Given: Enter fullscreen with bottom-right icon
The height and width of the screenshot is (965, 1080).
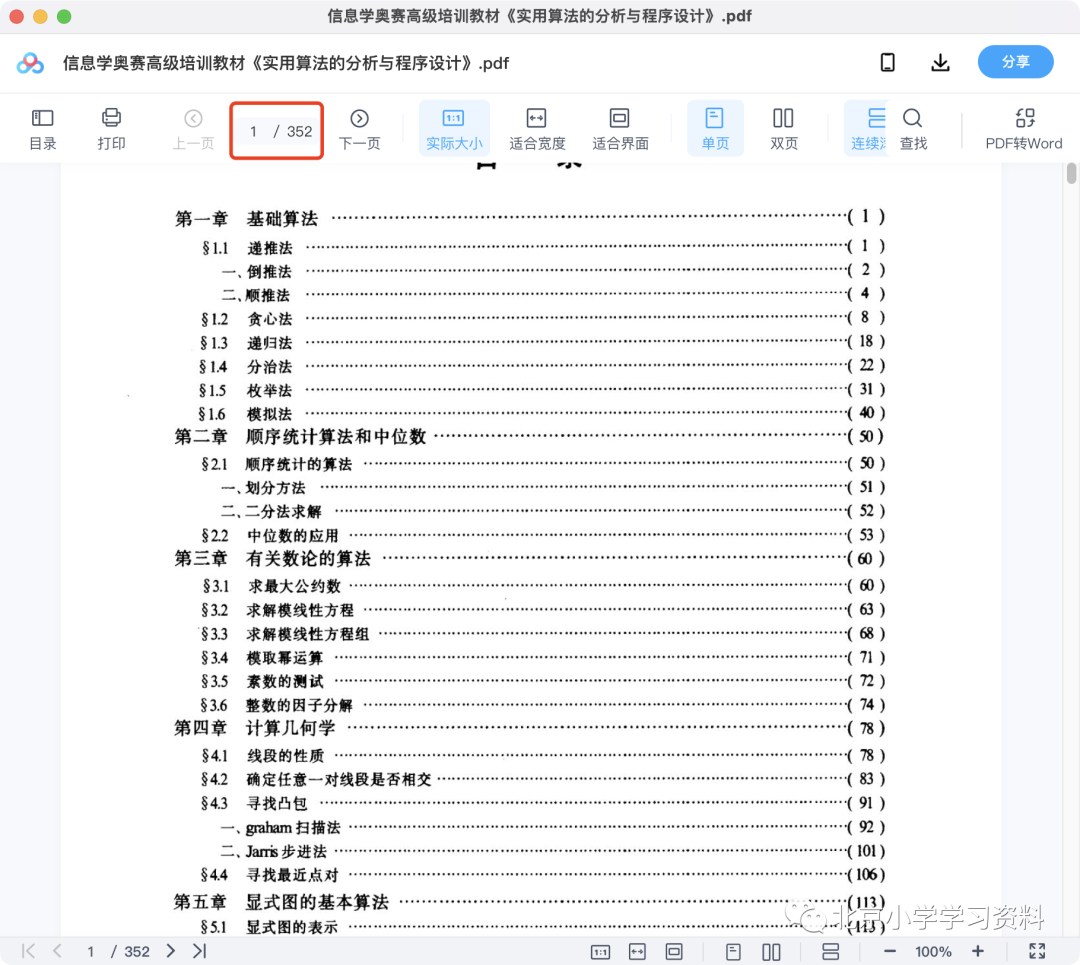Looking at the screenshot, I should pyautogui.click(x=1037, y=951).
